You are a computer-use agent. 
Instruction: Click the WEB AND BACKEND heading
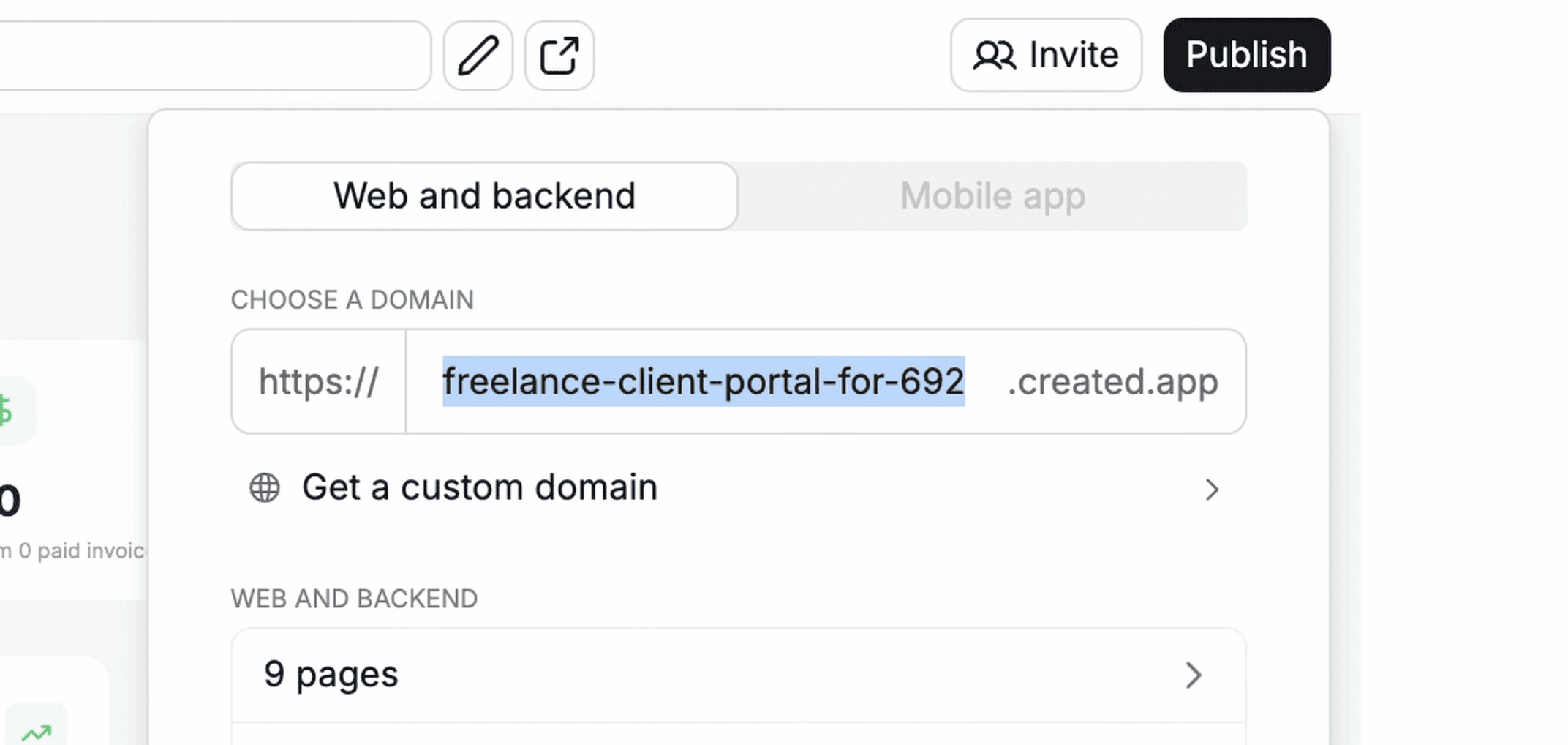pos(354,599)
